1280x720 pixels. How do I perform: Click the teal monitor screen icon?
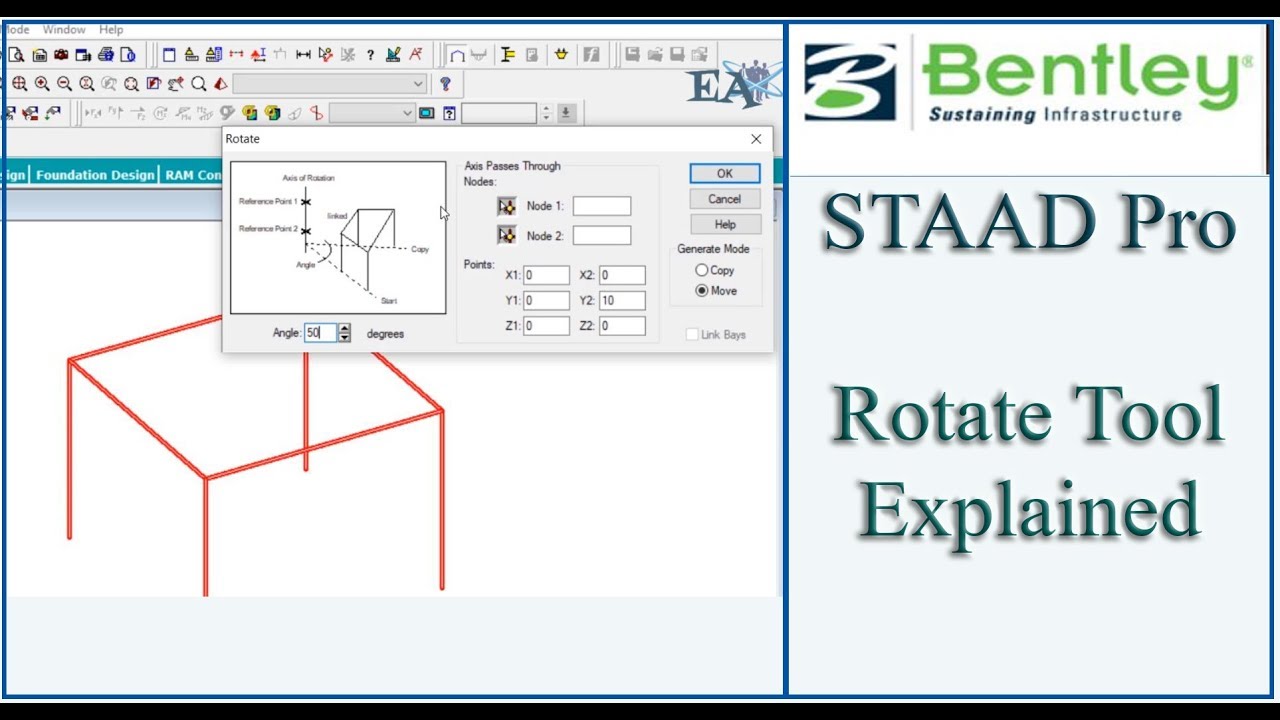click(427, 113)
